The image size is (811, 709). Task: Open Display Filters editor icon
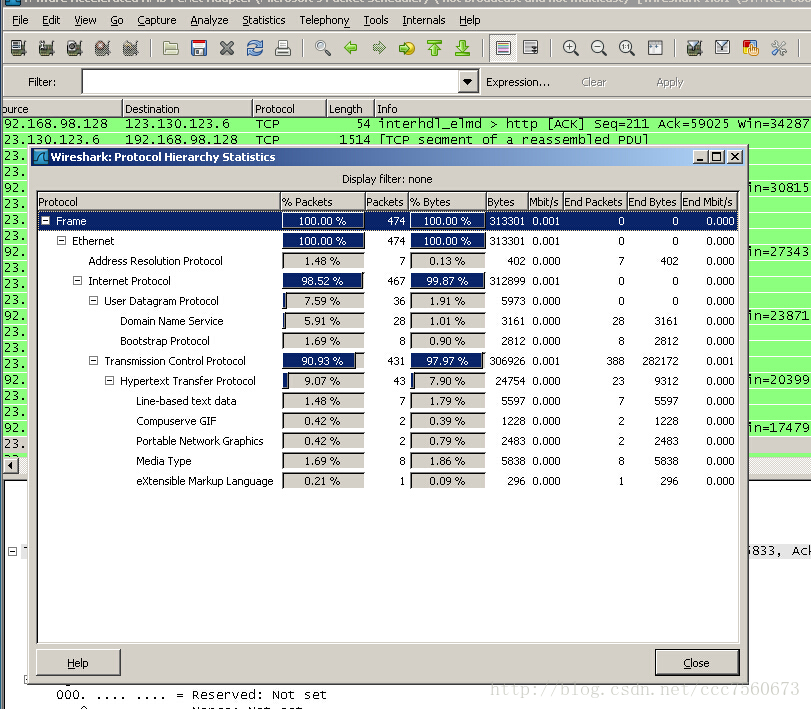coord(722,48)
